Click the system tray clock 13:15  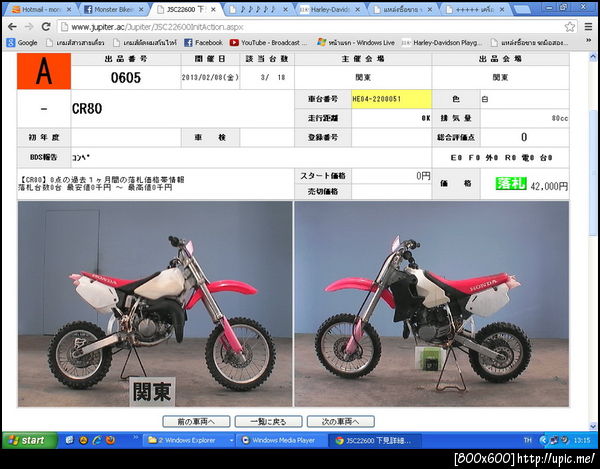[582, 441]
